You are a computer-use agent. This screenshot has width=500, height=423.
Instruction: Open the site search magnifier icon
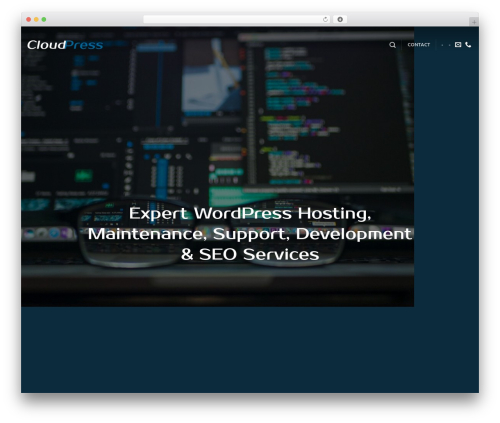pos(392,45)
